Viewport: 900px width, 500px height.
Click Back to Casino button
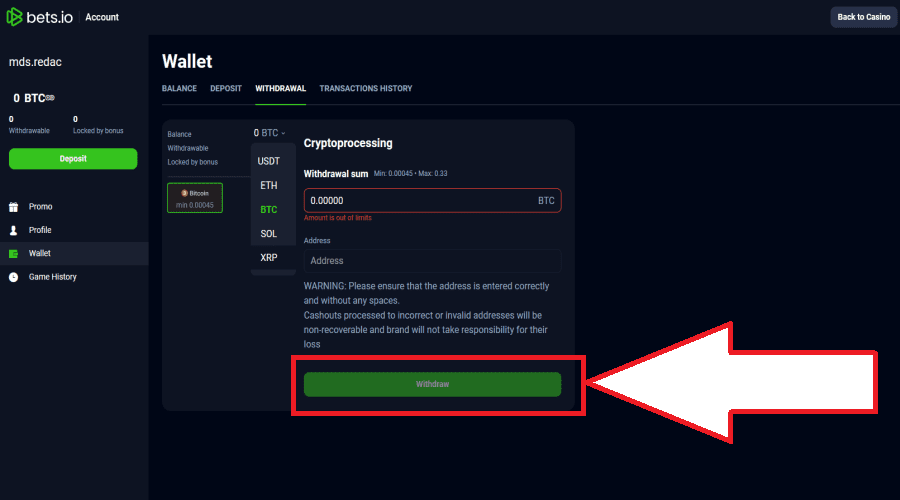(x=864, y=17)
